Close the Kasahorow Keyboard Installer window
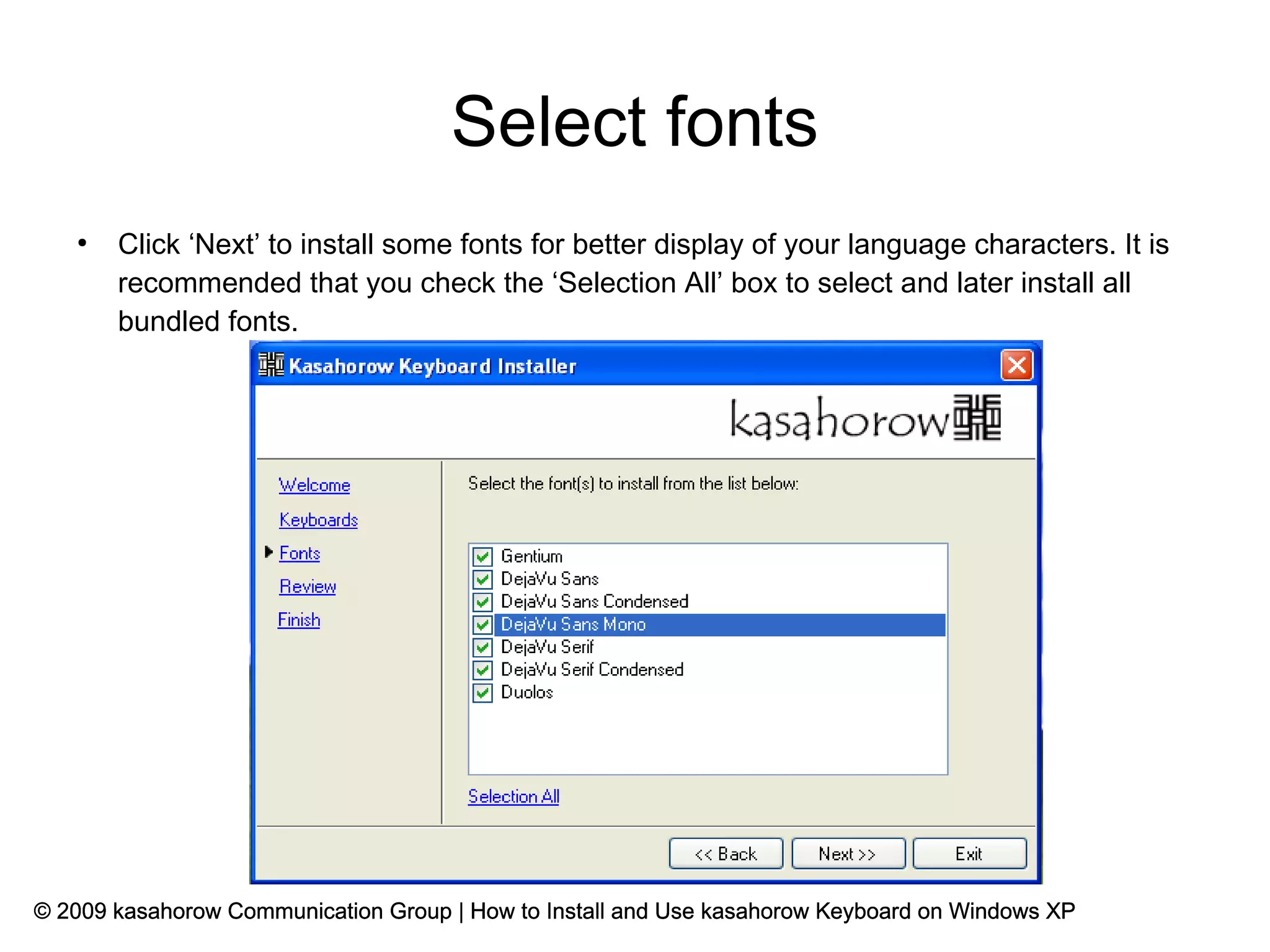This screenshot has height=952, width=1270. (1016, 365)
